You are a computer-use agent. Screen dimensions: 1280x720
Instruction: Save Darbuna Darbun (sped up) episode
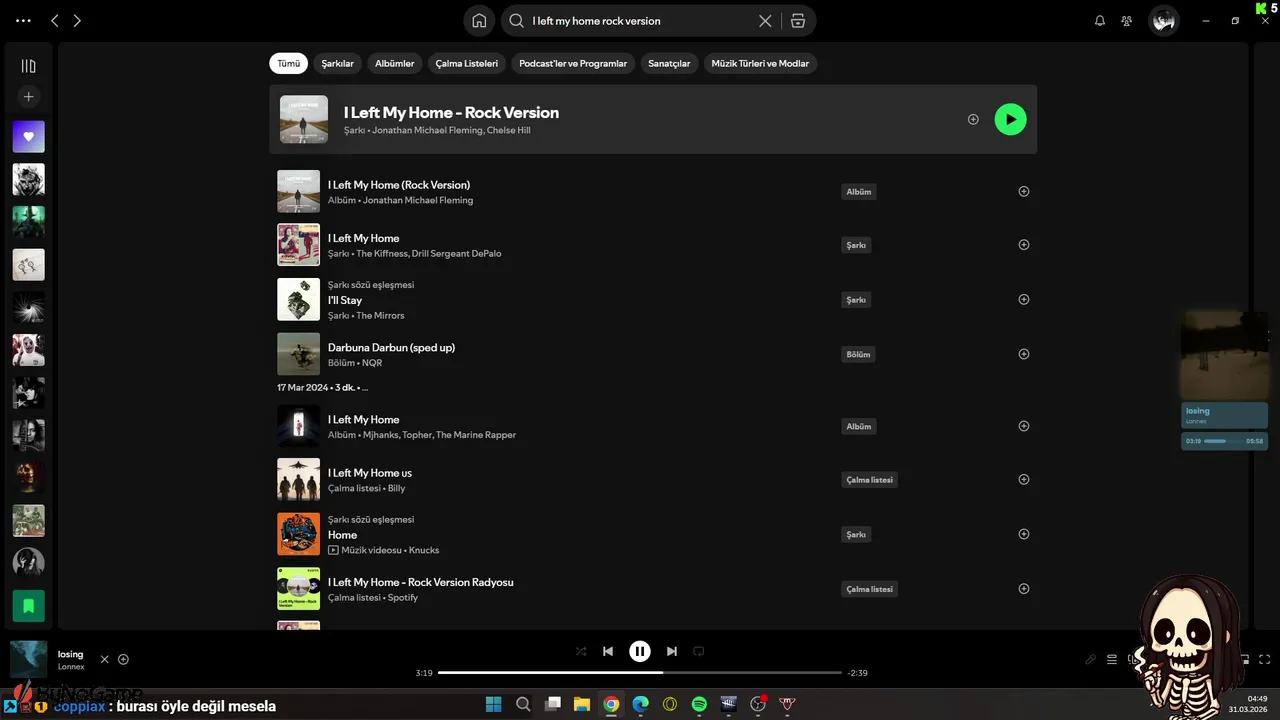pos(1023,354)
